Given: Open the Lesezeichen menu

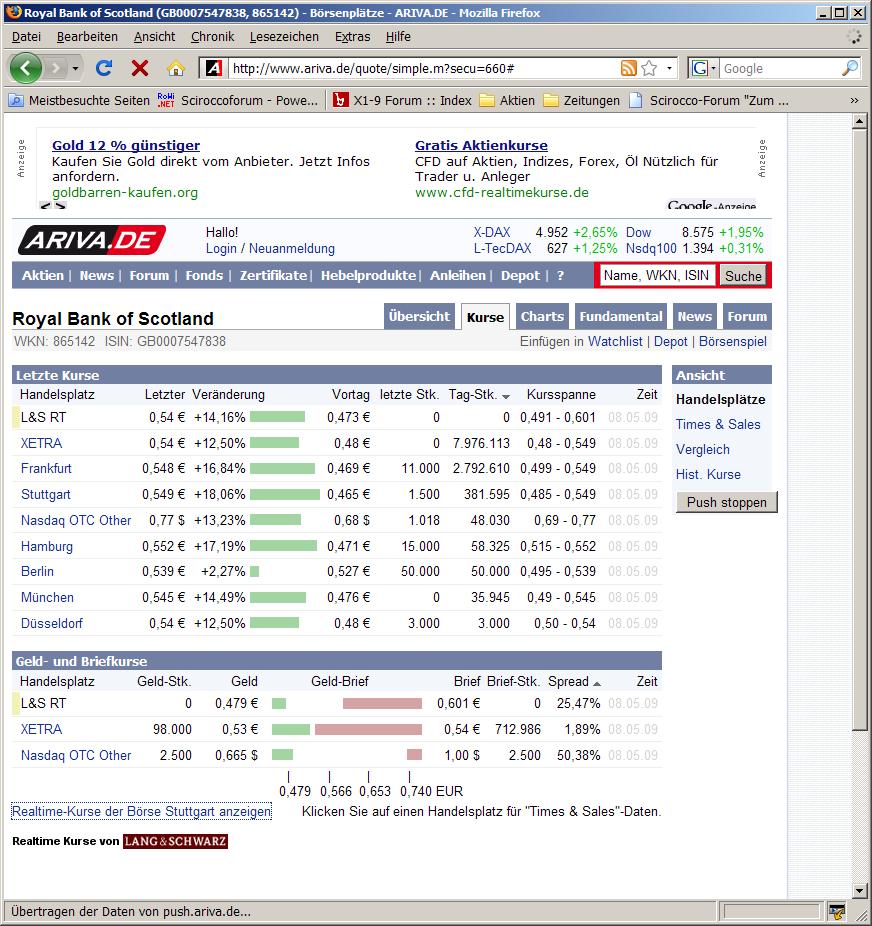Looking at the screenshot, I should tap(284, 37).
